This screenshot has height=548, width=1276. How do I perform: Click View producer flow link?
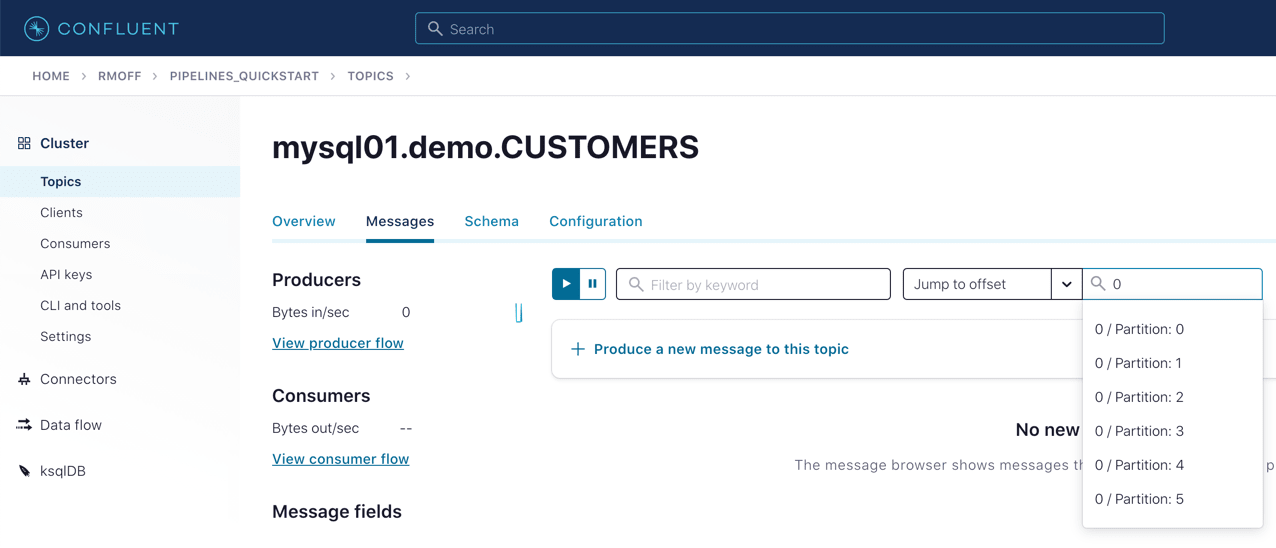click(338, 343)
